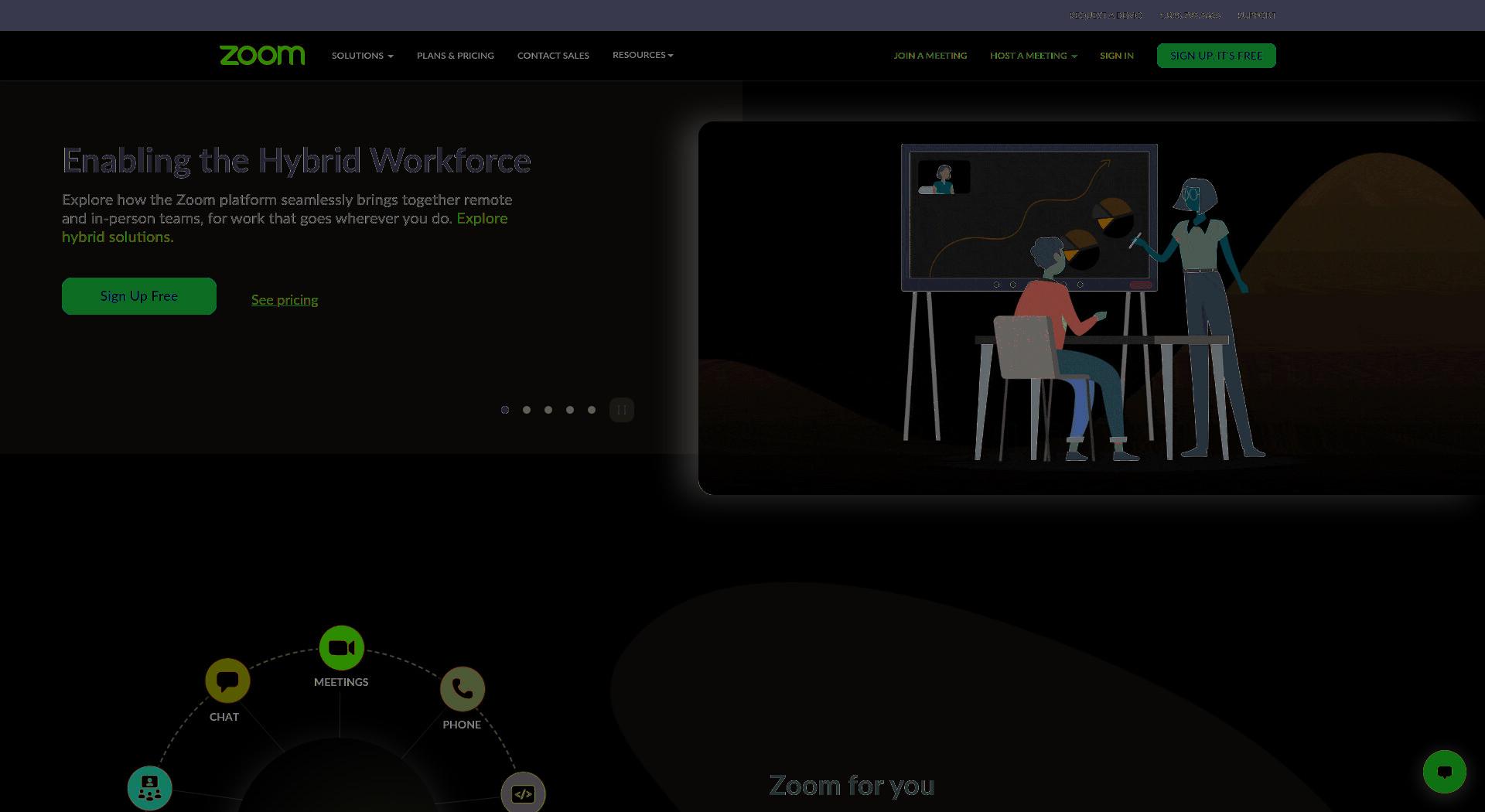Screen dimensions: 1485x812
Task: Click the phone number in top bar
Action: [x=1190, y=15]
